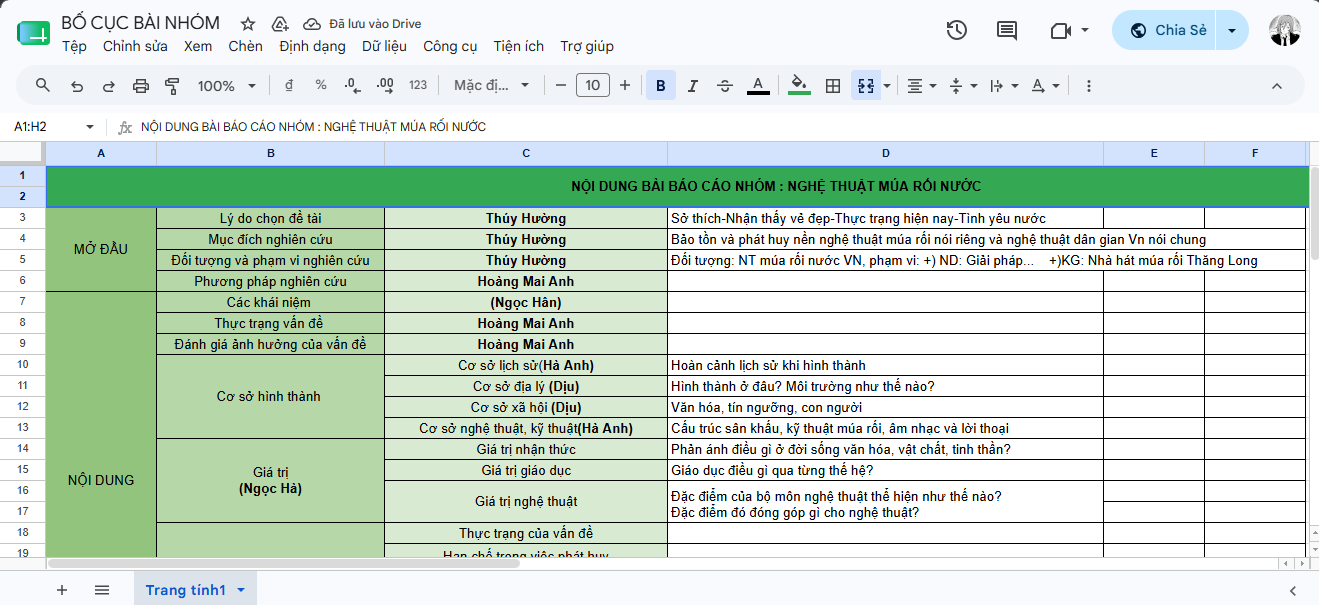Click the Chia Sẻ share button
The image size is (1319, 605).
tap(1168, 30)
